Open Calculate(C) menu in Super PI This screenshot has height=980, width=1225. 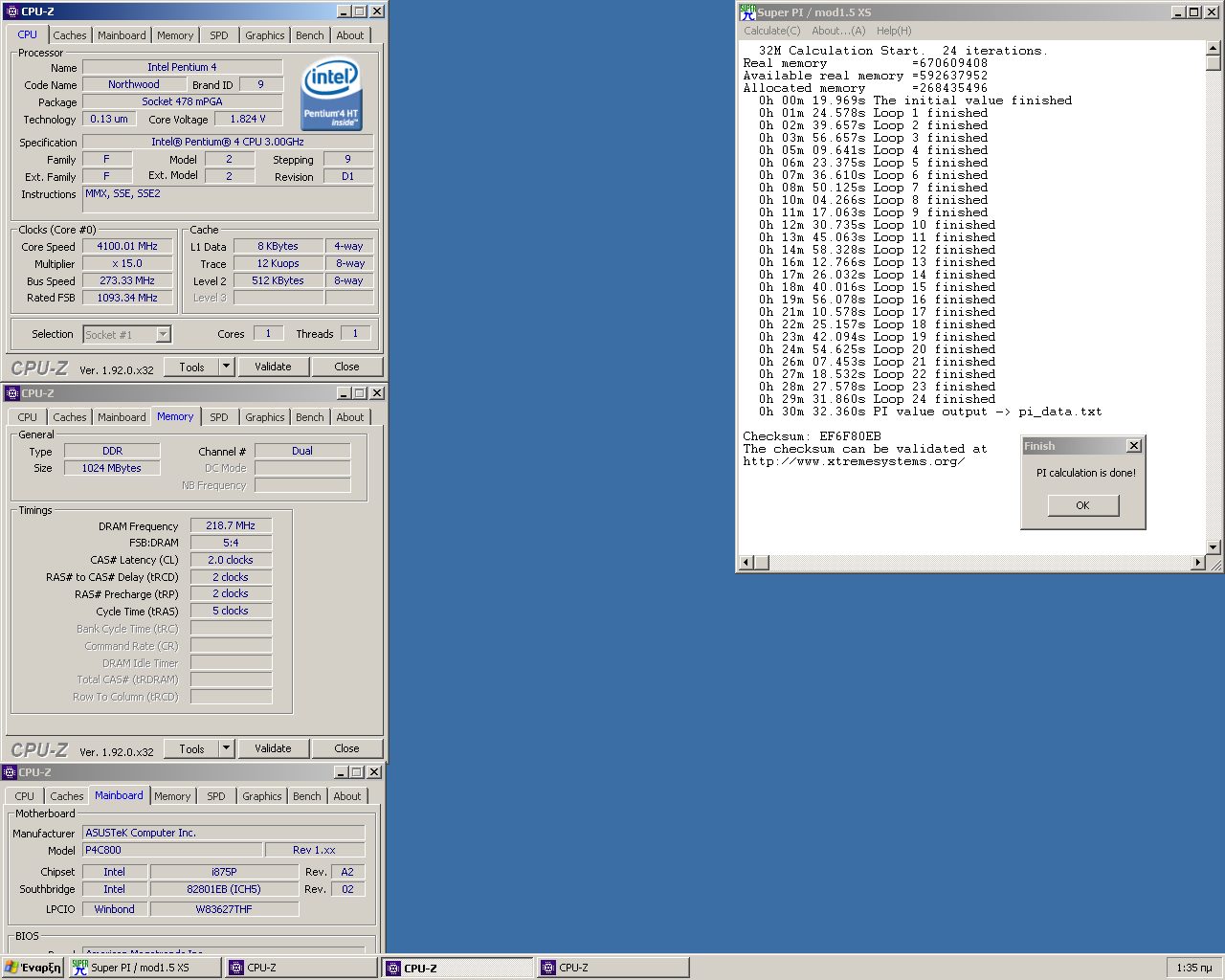[772, 31]
